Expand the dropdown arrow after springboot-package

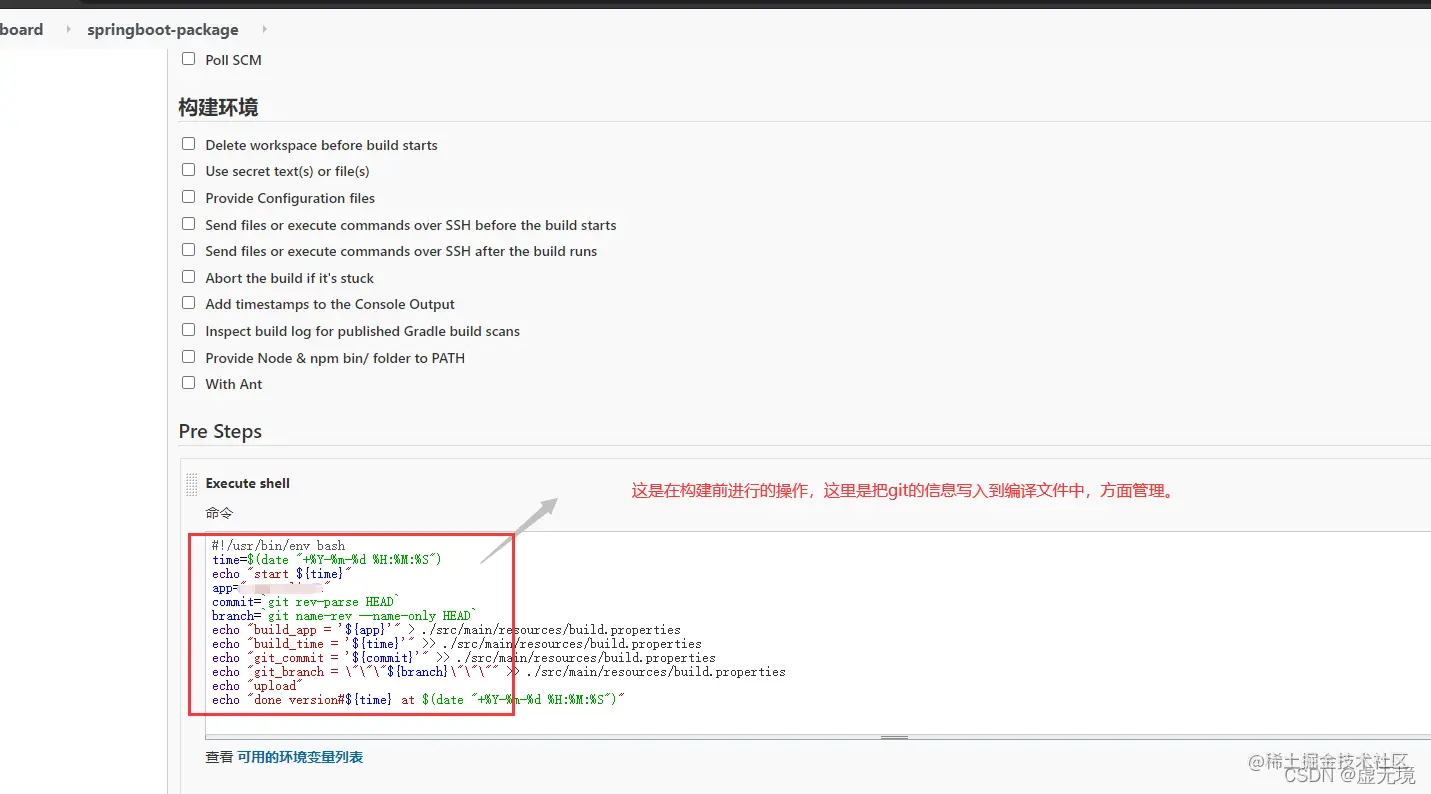tap(264, 30)
